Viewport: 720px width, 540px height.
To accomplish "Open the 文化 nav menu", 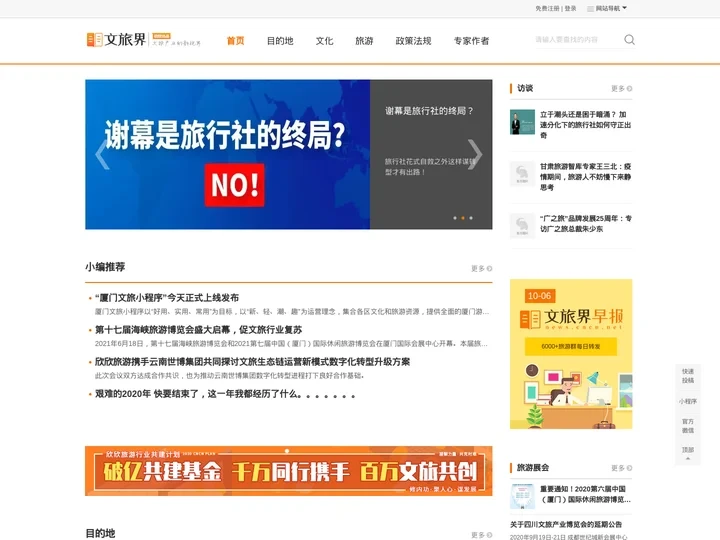I will tap(324, 41).
